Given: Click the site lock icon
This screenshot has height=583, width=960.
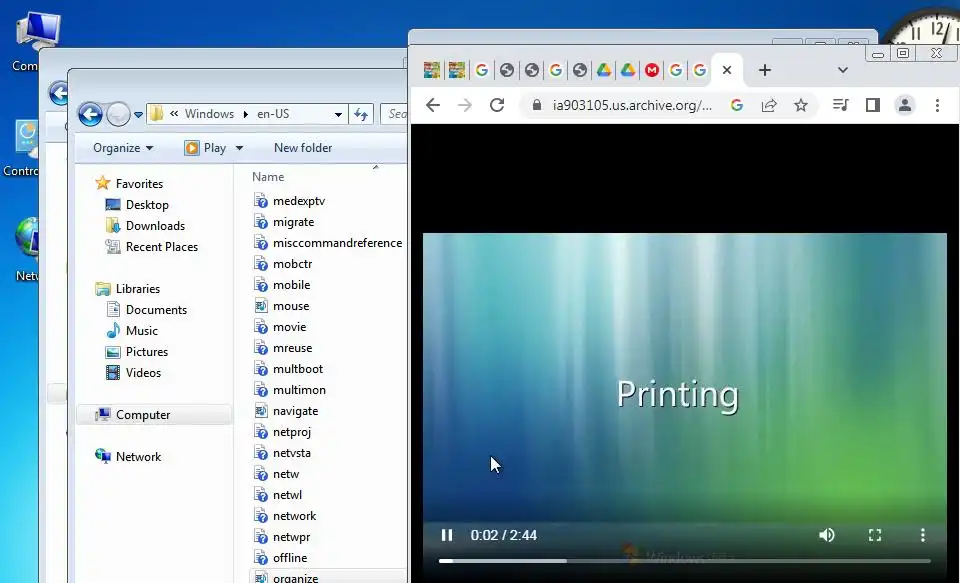Looking at the screenshot, I should [537, 105].
